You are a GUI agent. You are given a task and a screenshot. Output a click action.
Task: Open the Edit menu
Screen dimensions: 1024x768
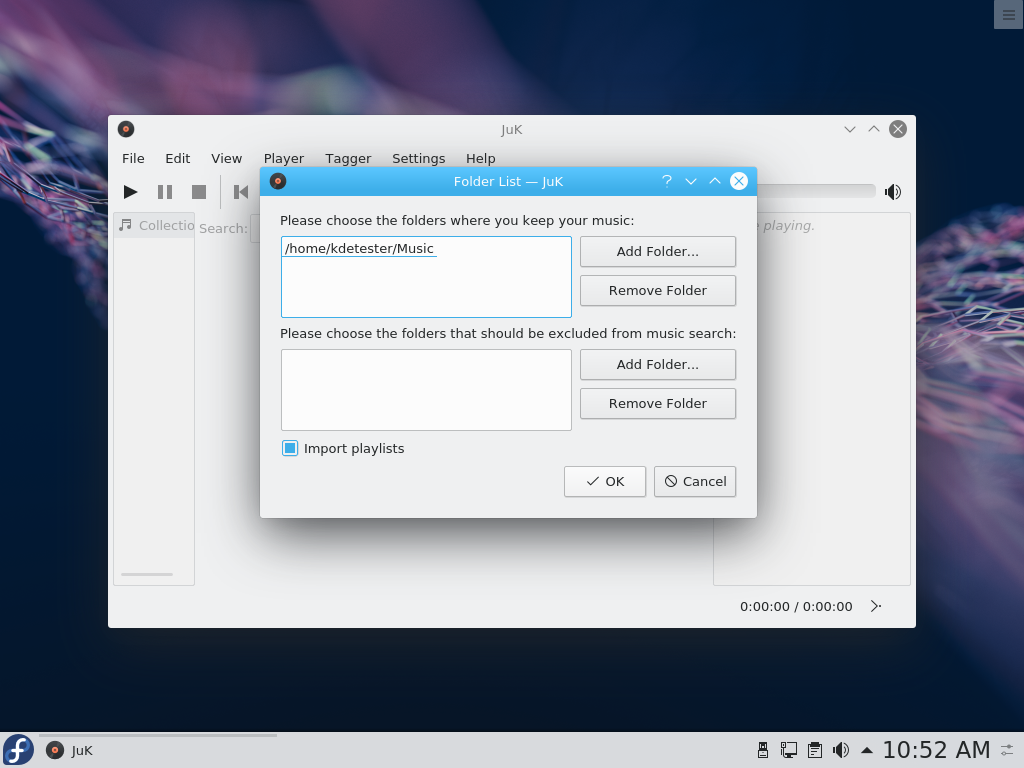tap(178, 158)
